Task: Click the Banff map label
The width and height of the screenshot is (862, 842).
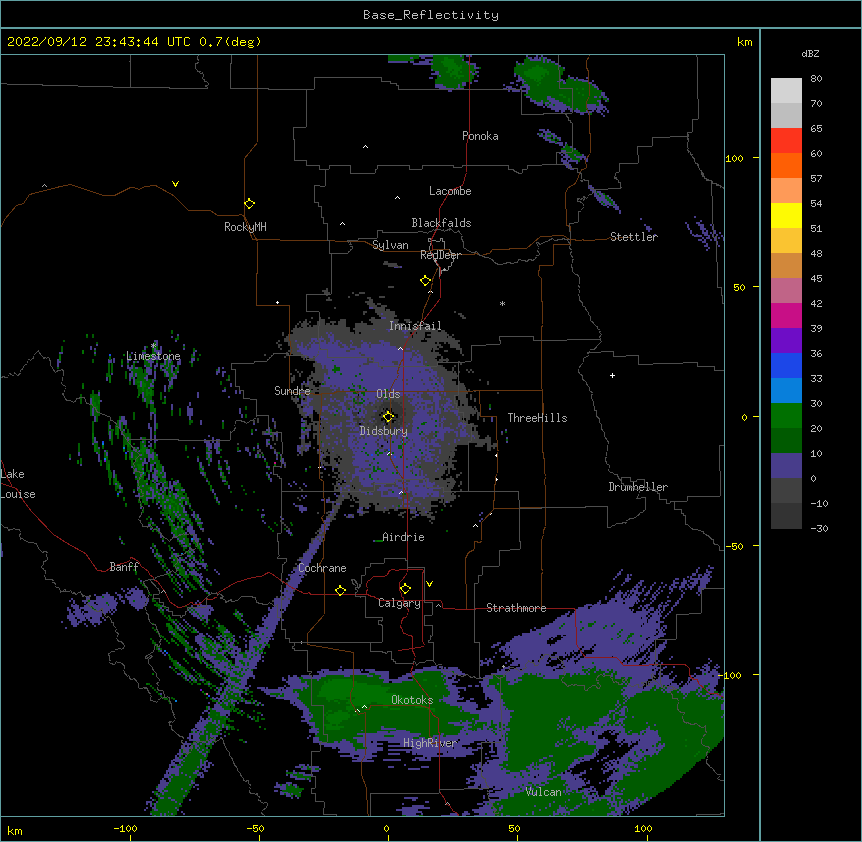Action: pos(124,567)
